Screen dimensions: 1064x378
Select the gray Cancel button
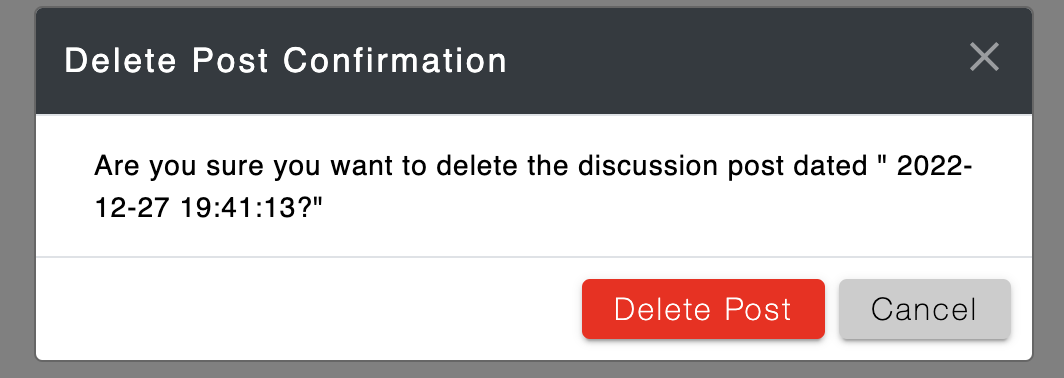tap(924, 309)
